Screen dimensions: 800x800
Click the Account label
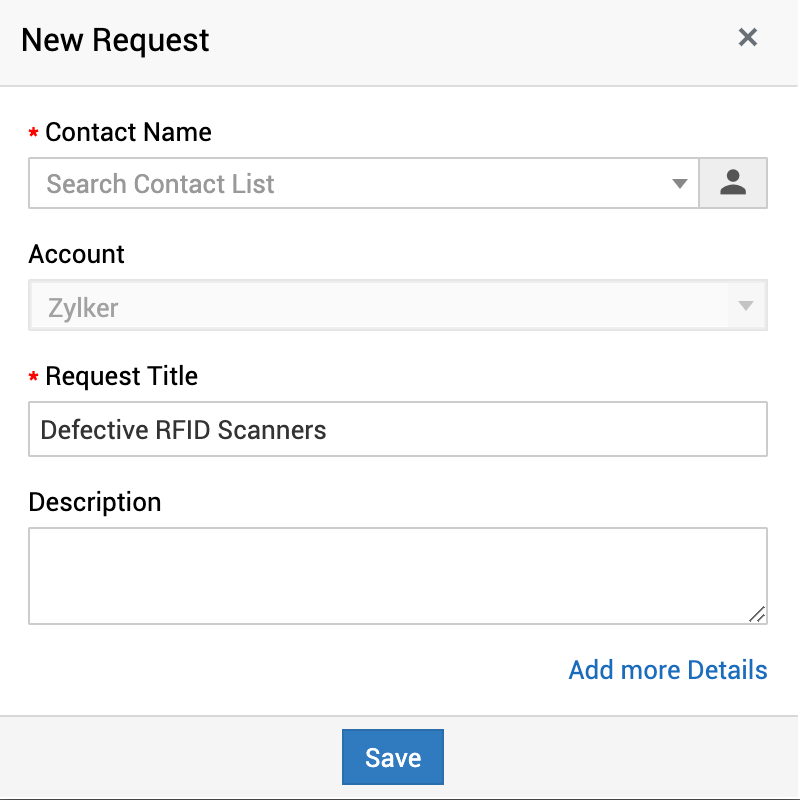coord(77,254)
